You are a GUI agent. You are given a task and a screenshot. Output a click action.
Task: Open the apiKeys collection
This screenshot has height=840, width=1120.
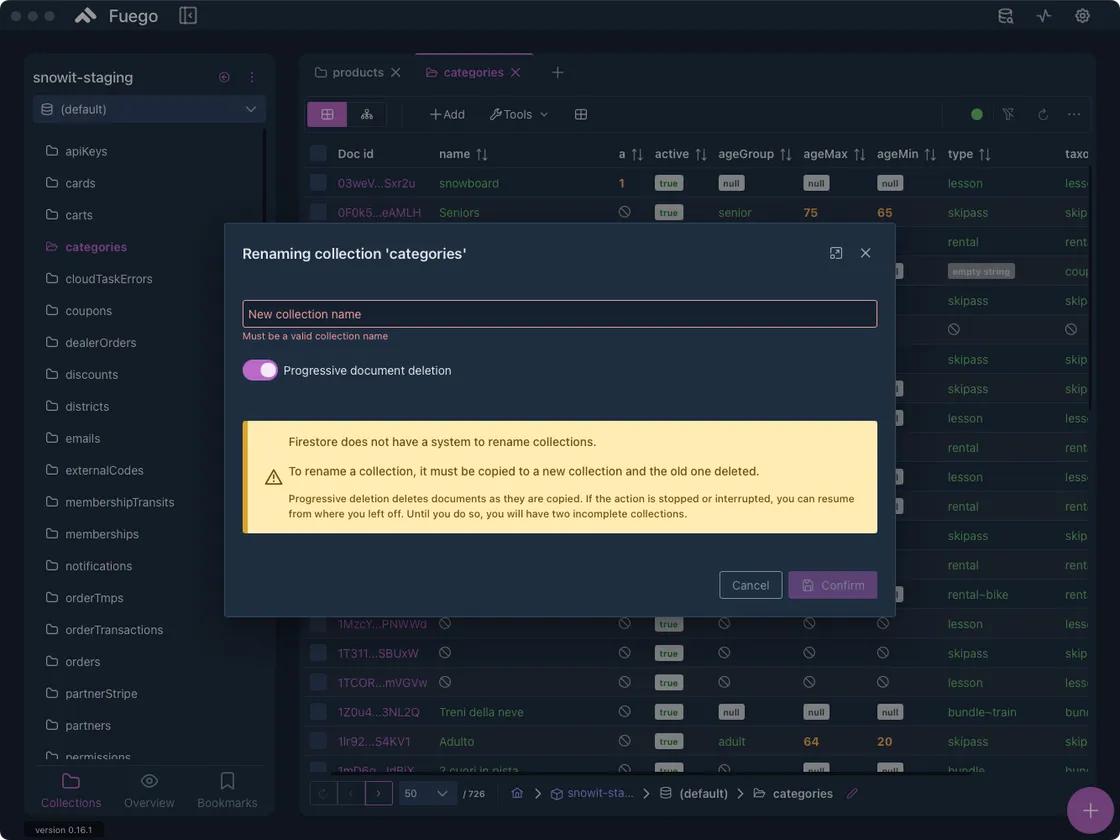86,151
